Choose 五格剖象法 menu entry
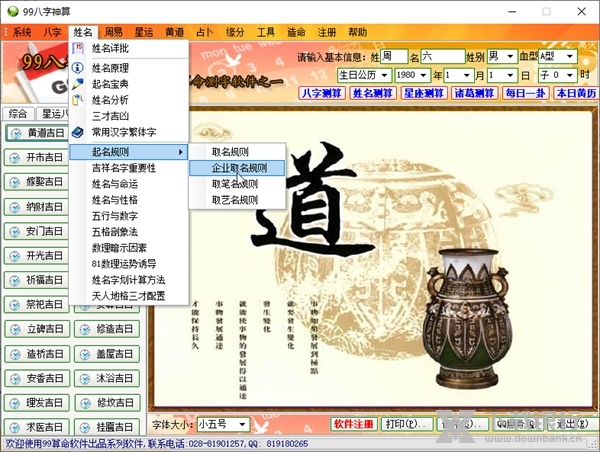 pos(129,232)
